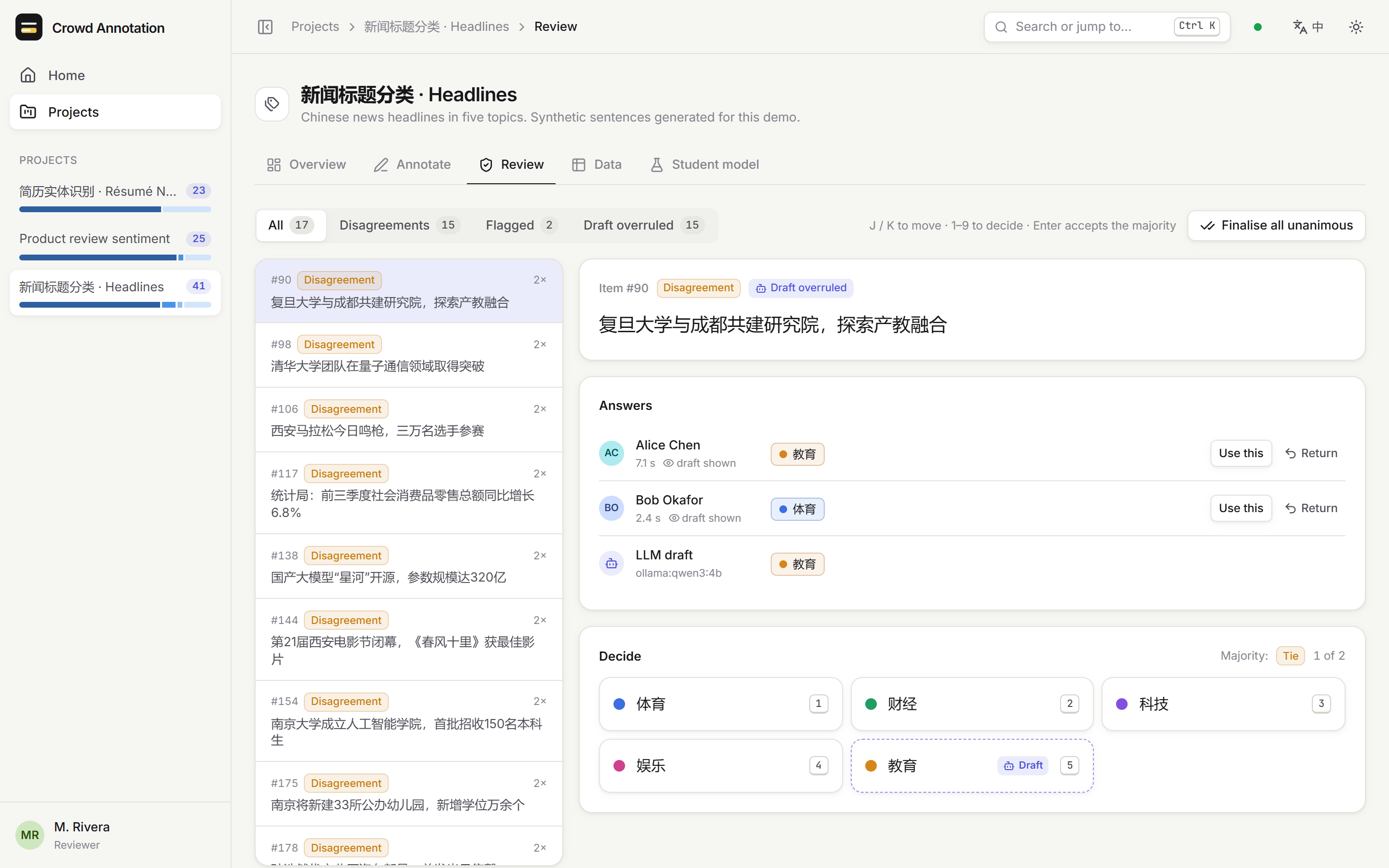Click Finalise all unanimous button
This screenshot has width=1389, height=868.
pos(1276,226)
